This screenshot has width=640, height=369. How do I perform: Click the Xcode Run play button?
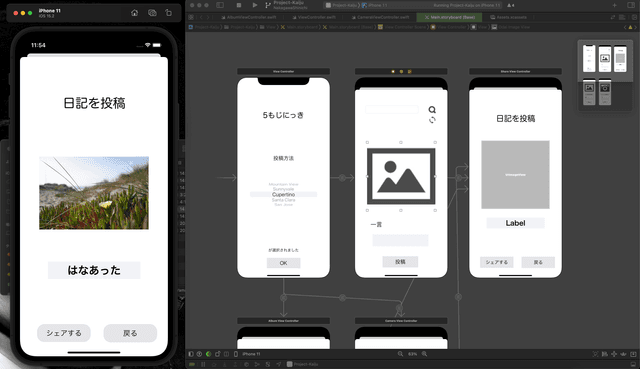[x=255, y=5]
